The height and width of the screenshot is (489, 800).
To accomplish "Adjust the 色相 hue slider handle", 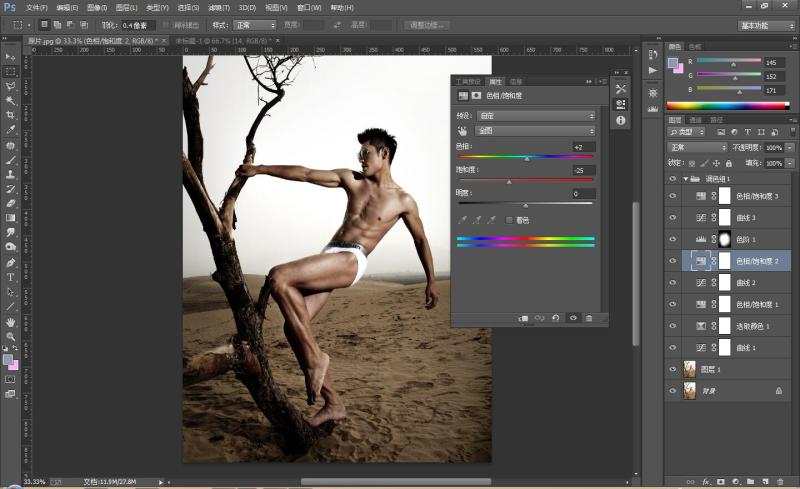I will click(x=527, y=159).
